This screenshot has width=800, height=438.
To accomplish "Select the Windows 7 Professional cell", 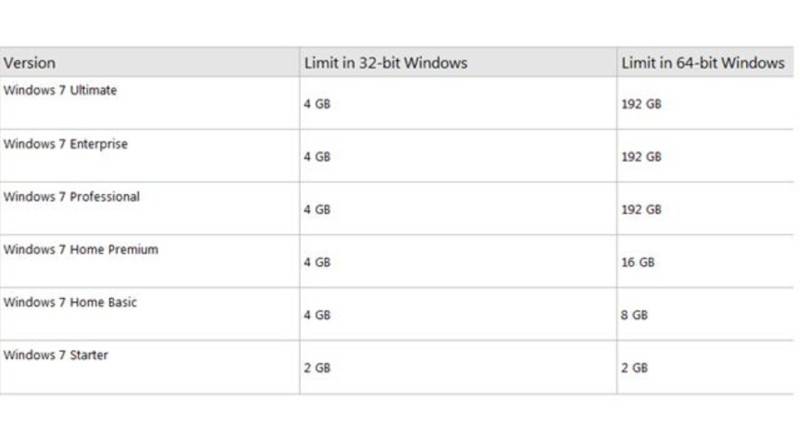I will coord(72,197).
